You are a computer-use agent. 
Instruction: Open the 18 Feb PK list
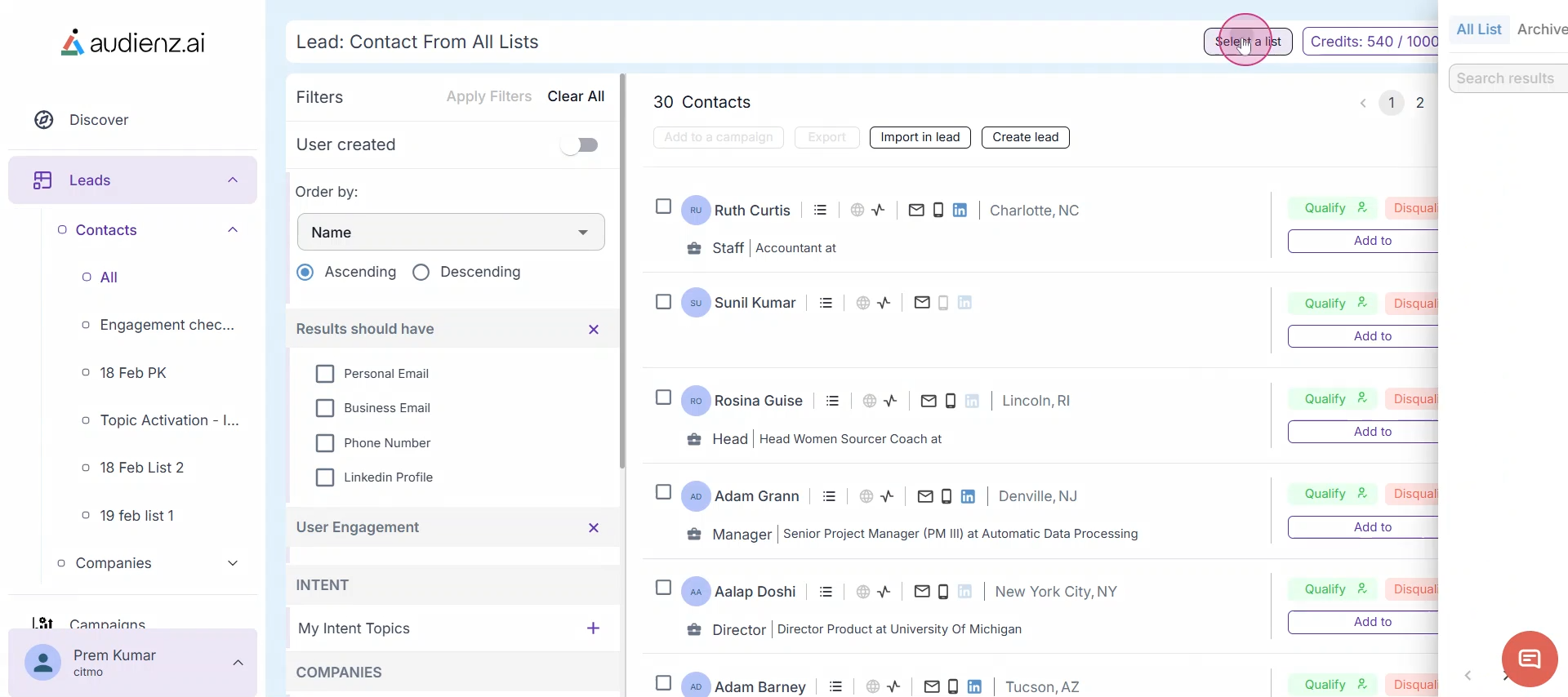pyautogui.click(x=133, y=373)
